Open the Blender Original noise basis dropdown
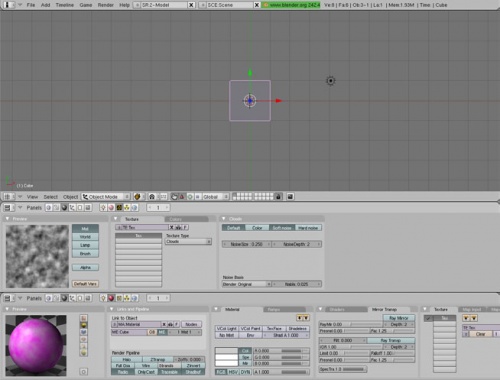This screenshot has height=380, width=500. point(246,284)
